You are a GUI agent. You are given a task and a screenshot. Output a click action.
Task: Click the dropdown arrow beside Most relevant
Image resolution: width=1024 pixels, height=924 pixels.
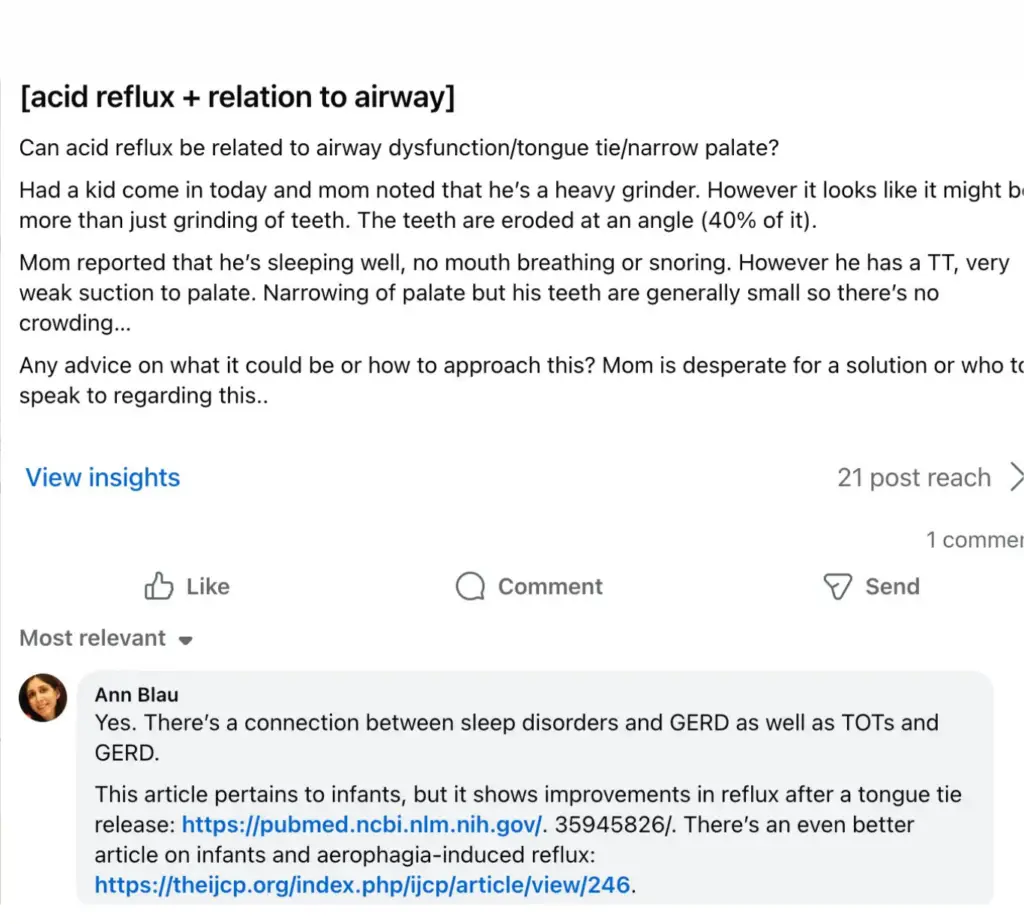tap(185, 640)
